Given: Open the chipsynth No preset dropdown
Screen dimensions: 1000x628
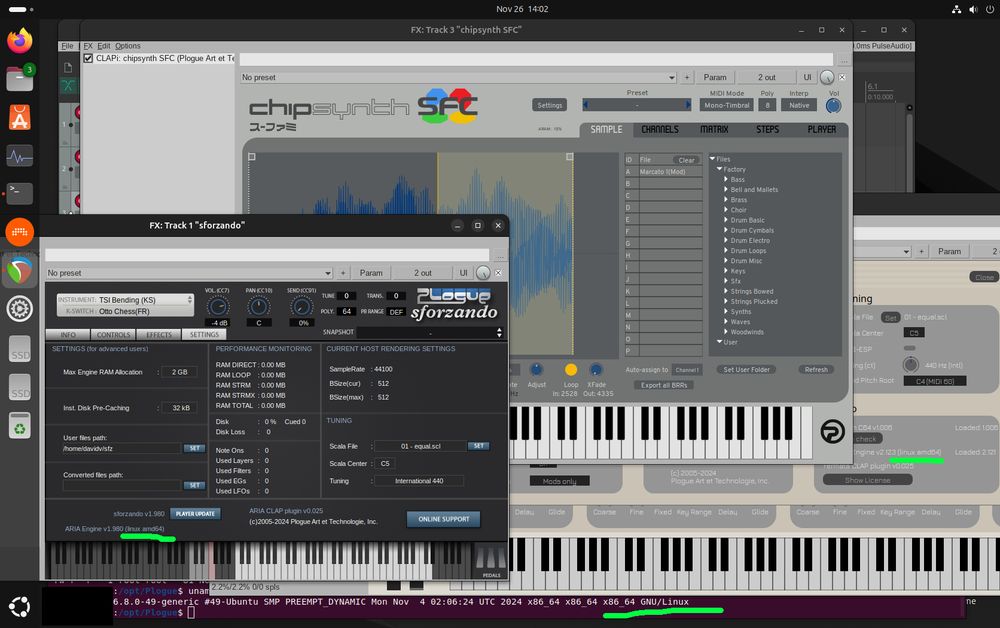Looking at the screenshot, I should tap(458, 77).
